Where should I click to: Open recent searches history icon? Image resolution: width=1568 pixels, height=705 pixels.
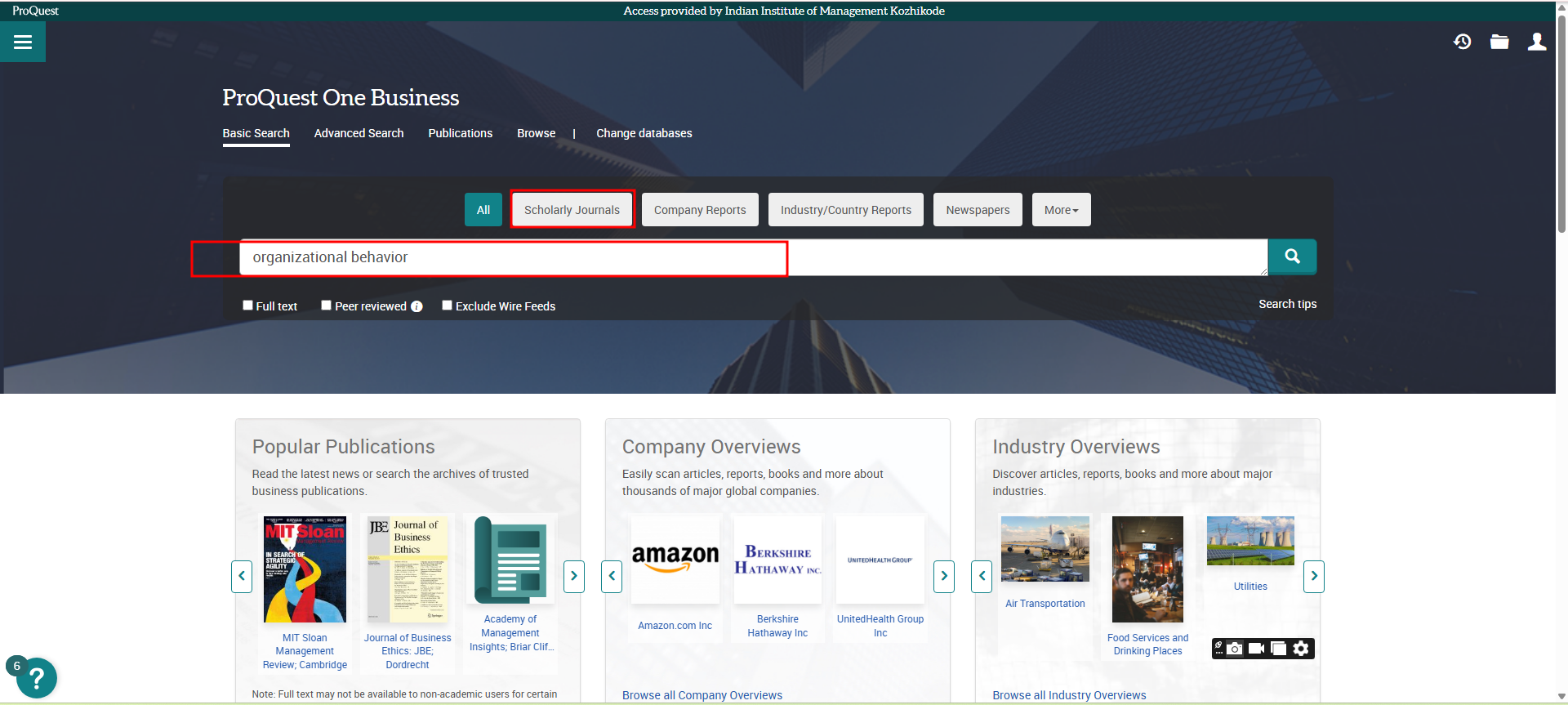point(1462,42)
